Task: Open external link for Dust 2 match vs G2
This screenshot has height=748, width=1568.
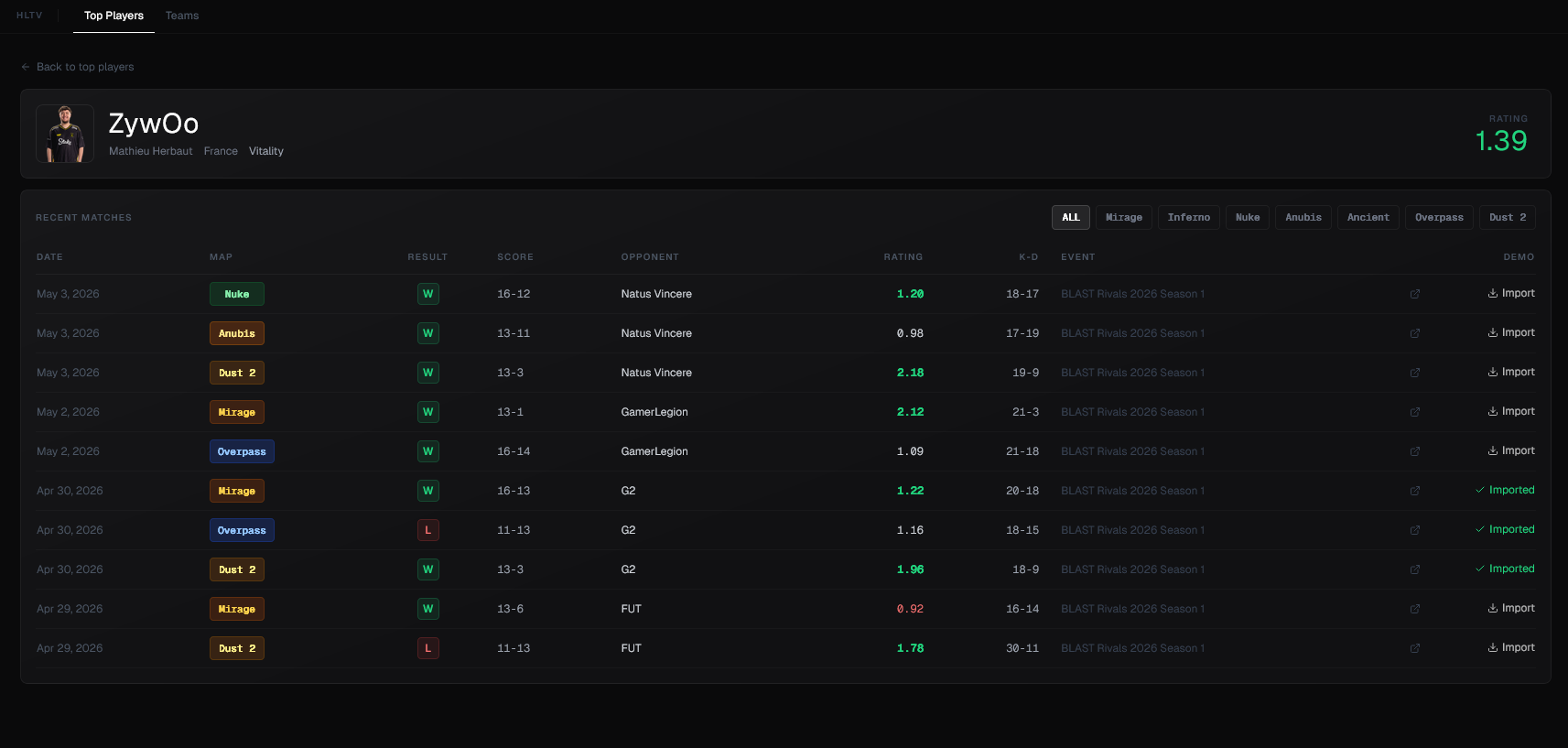Action: 1414,569
